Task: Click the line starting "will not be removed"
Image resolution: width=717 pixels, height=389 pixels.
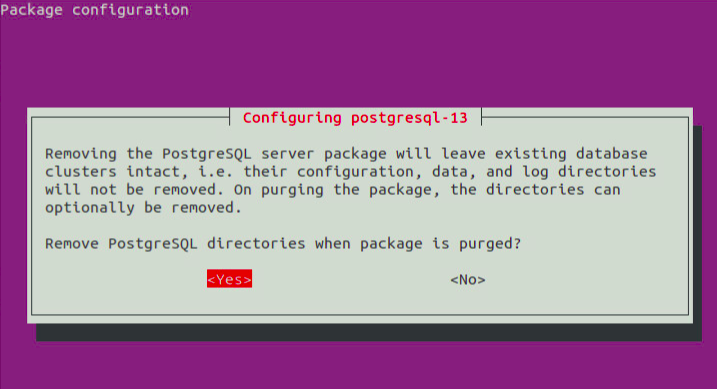Action: pyautogui.click(x=332, y=189)
